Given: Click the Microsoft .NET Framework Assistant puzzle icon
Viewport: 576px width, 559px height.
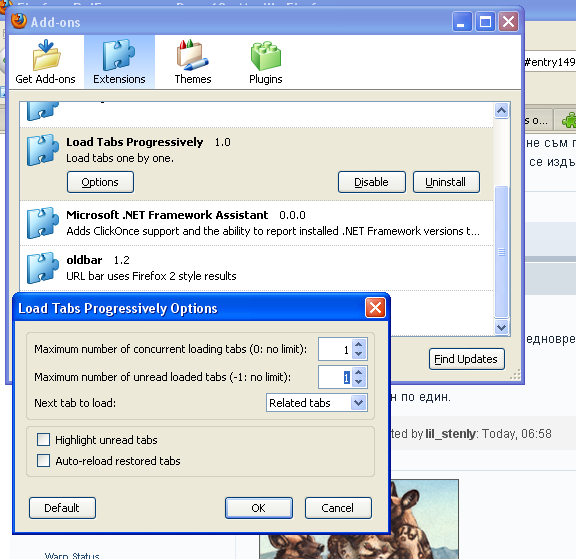Looking at the screenshot, I should point(43,223).
